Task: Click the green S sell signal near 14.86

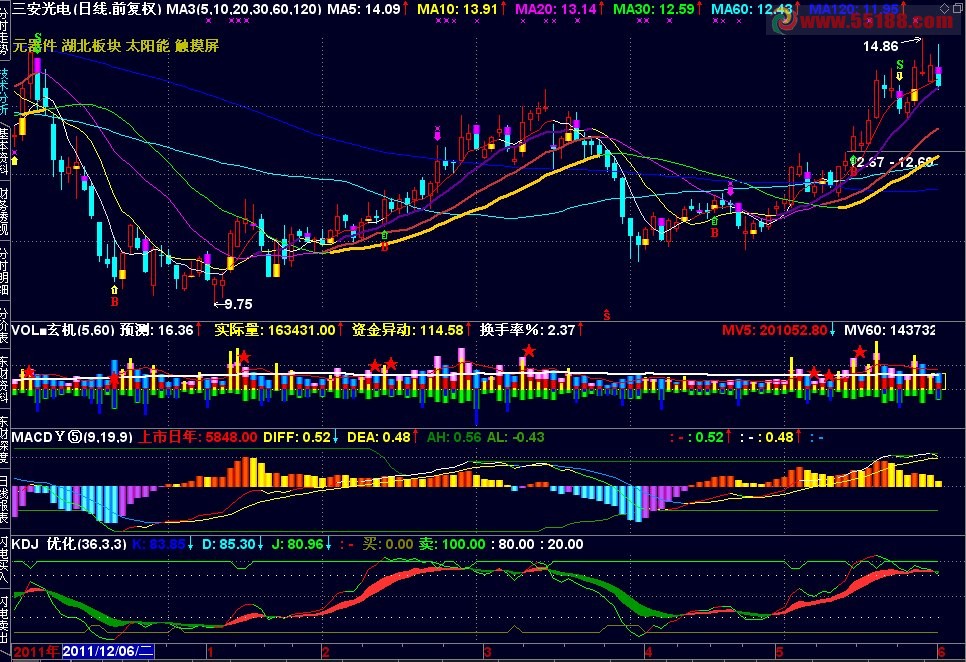Action: 900,65
